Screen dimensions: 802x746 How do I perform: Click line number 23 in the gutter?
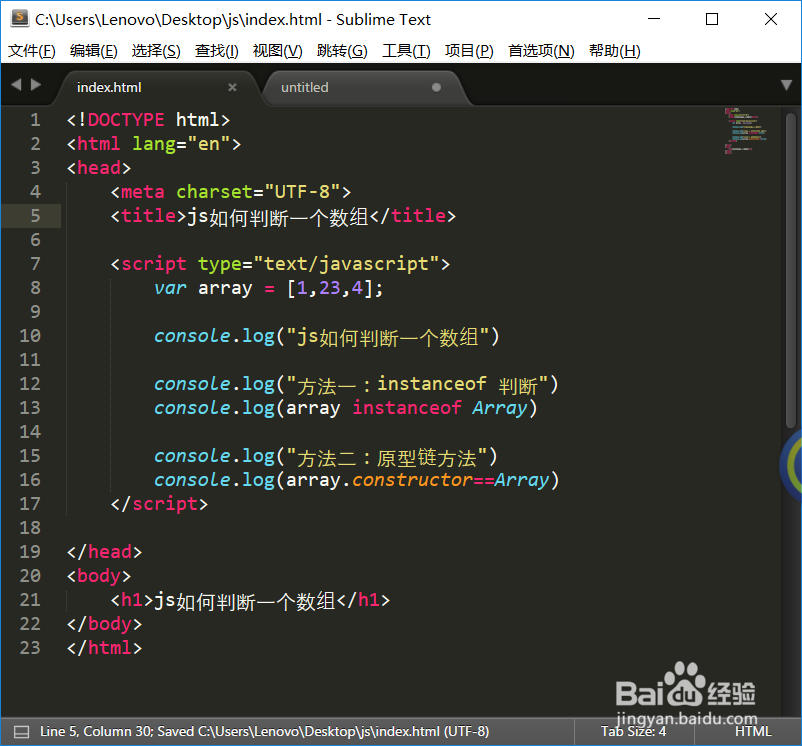coord(30,648)
